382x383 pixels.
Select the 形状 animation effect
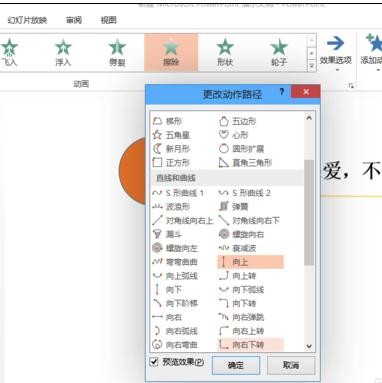[225, 52]
